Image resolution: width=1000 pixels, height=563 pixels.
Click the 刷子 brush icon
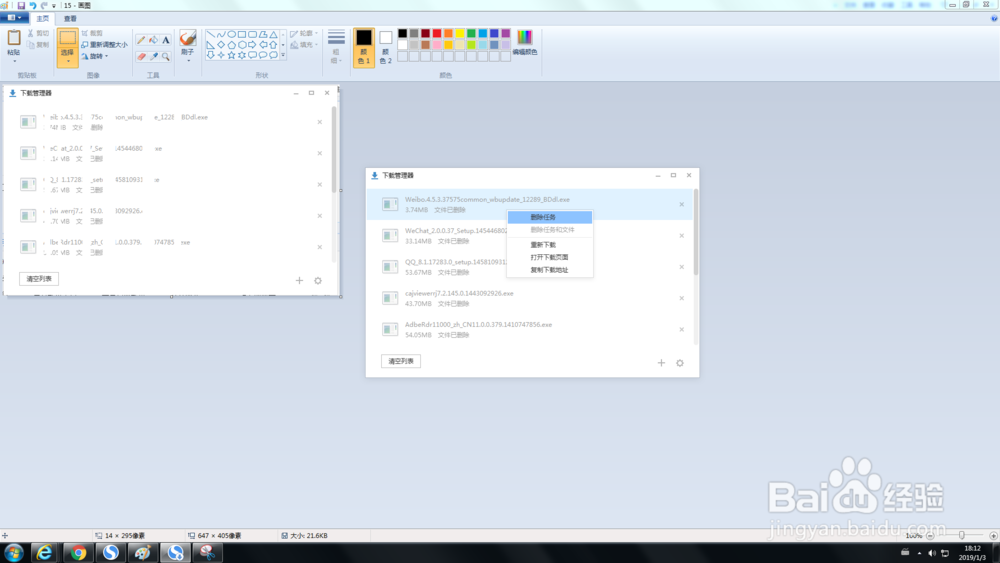[188, 38]
